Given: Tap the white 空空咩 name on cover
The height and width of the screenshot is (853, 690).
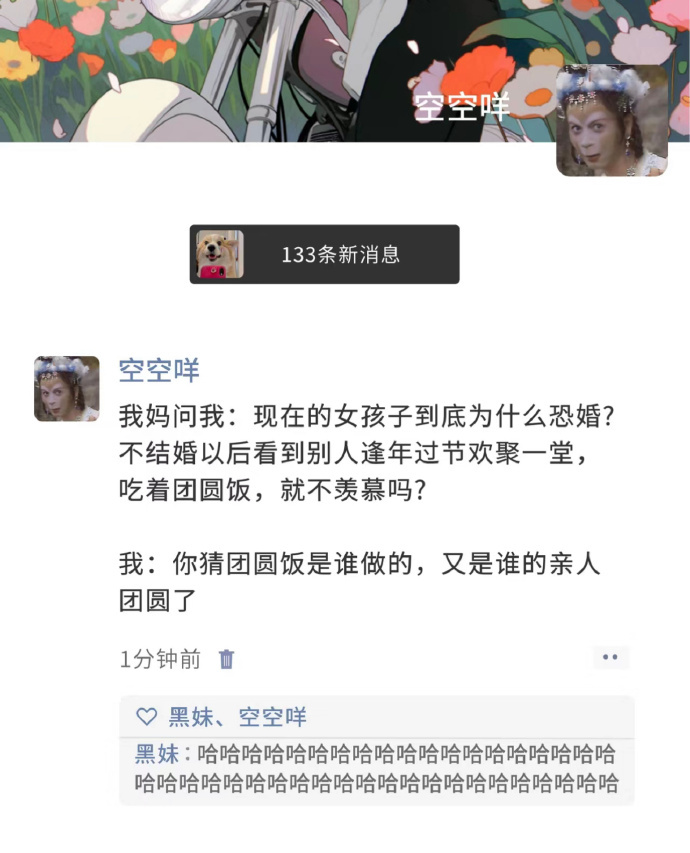Looking at the screenshot, I should (461, 107).
